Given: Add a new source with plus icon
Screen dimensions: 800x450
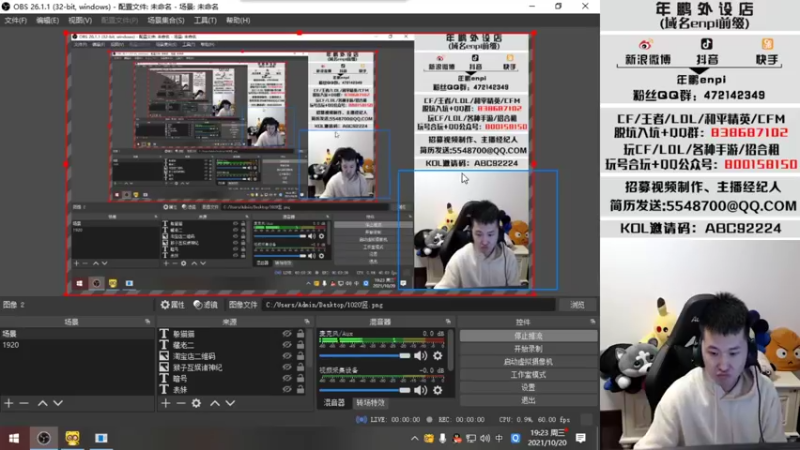Looking at the screenshot, I should click(x=166, y=403).
